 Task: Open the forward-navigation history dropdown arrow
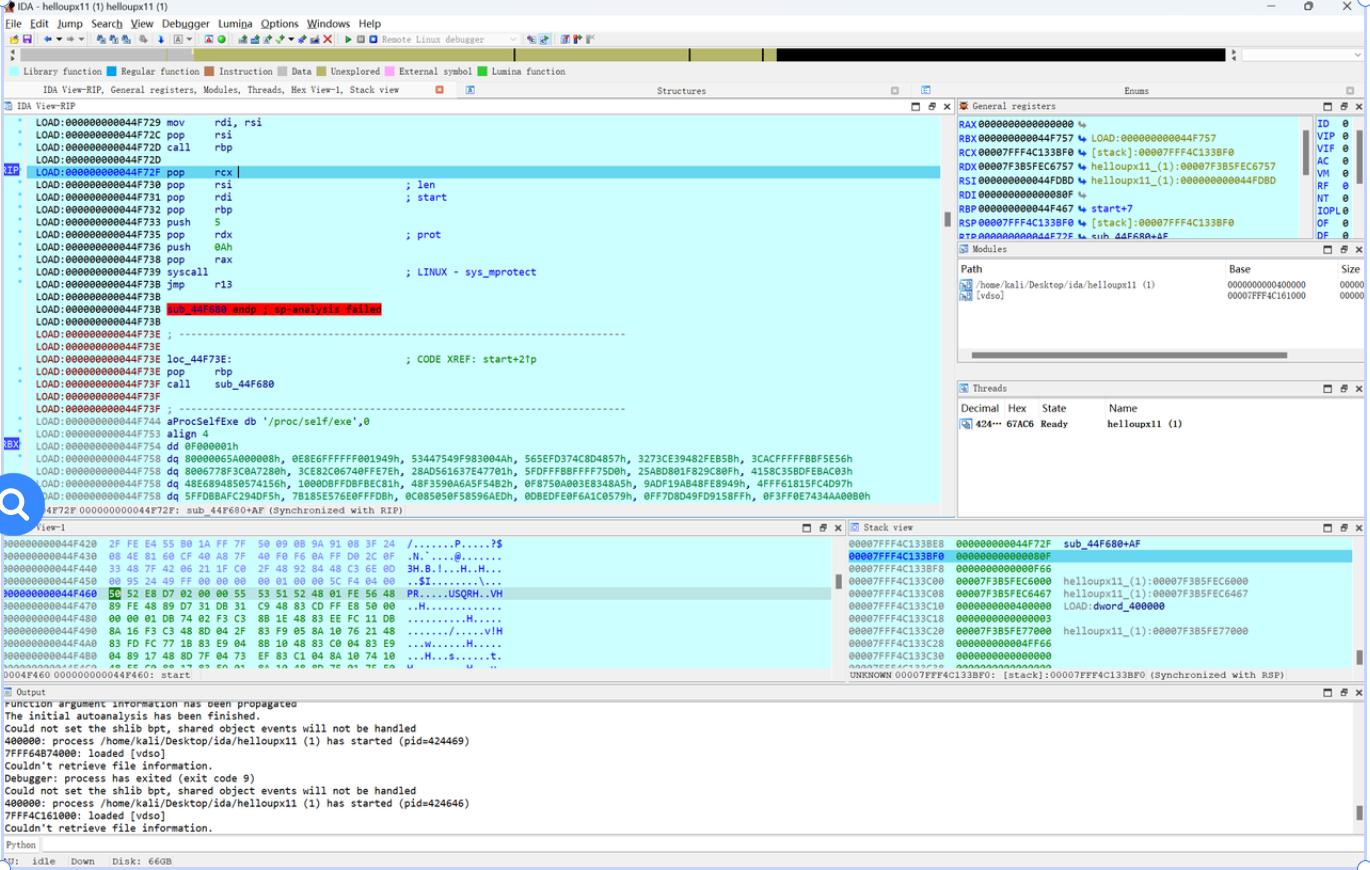(x=81, y=39)
